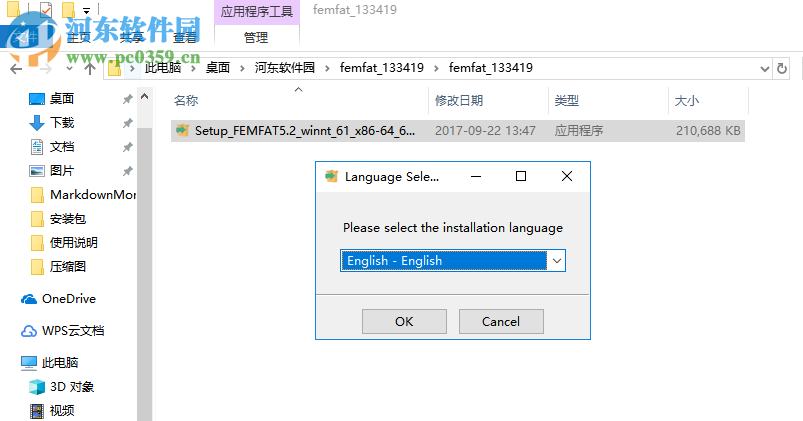Screen dimensions: 803x421
Task: Click the 此电脑 monitor icon in sidebar
Action: [29, 363]
